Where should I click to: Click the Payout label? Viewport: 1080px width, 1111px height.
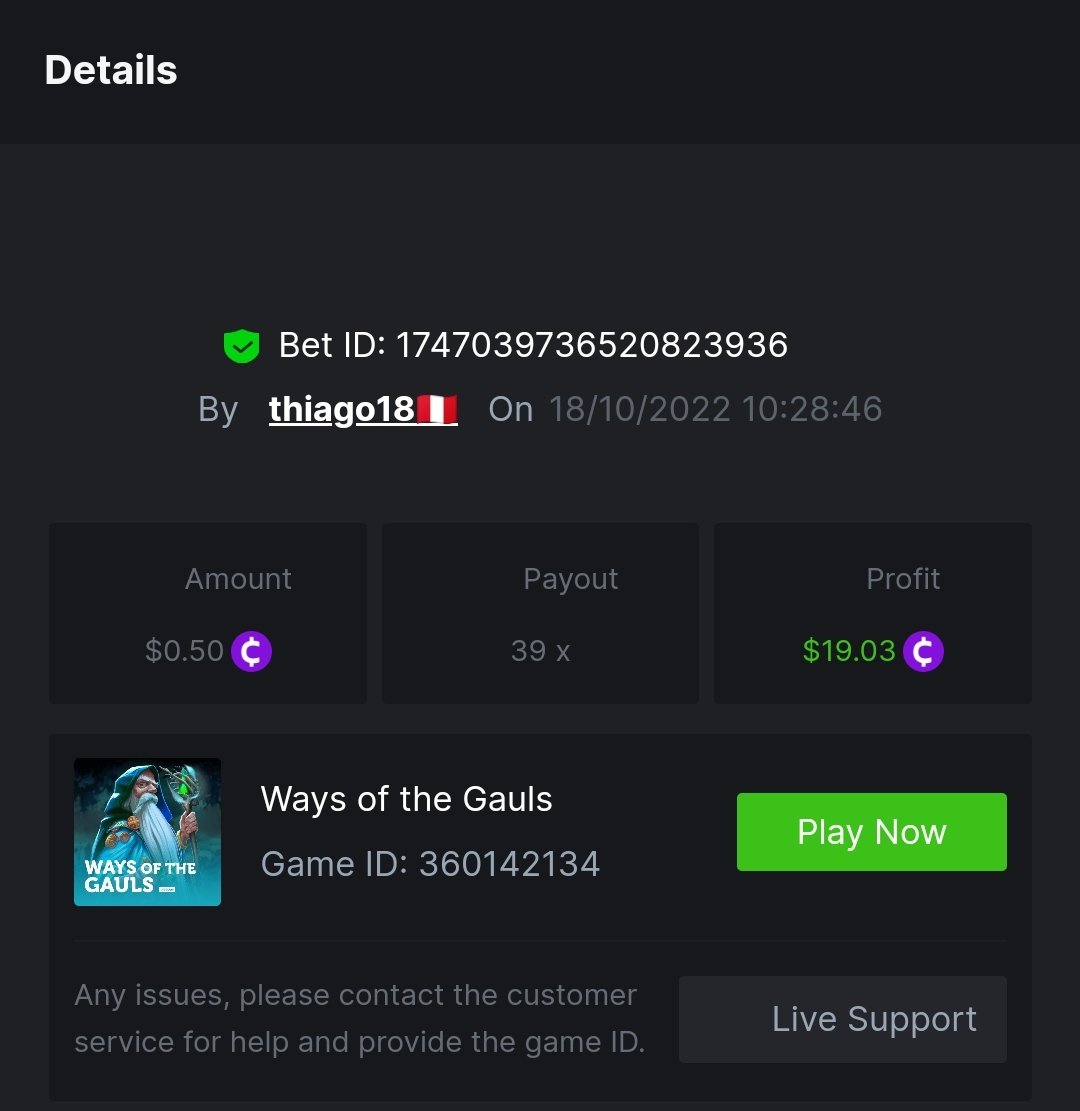570,579
